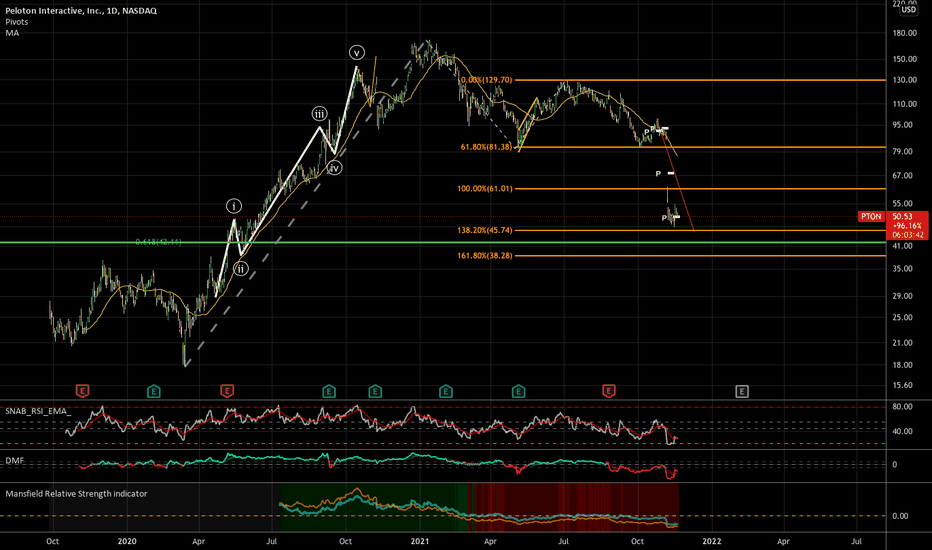This screenshot has height=550, width=932.
Task: Click the 2021 label on time axis
Action: 420,541
